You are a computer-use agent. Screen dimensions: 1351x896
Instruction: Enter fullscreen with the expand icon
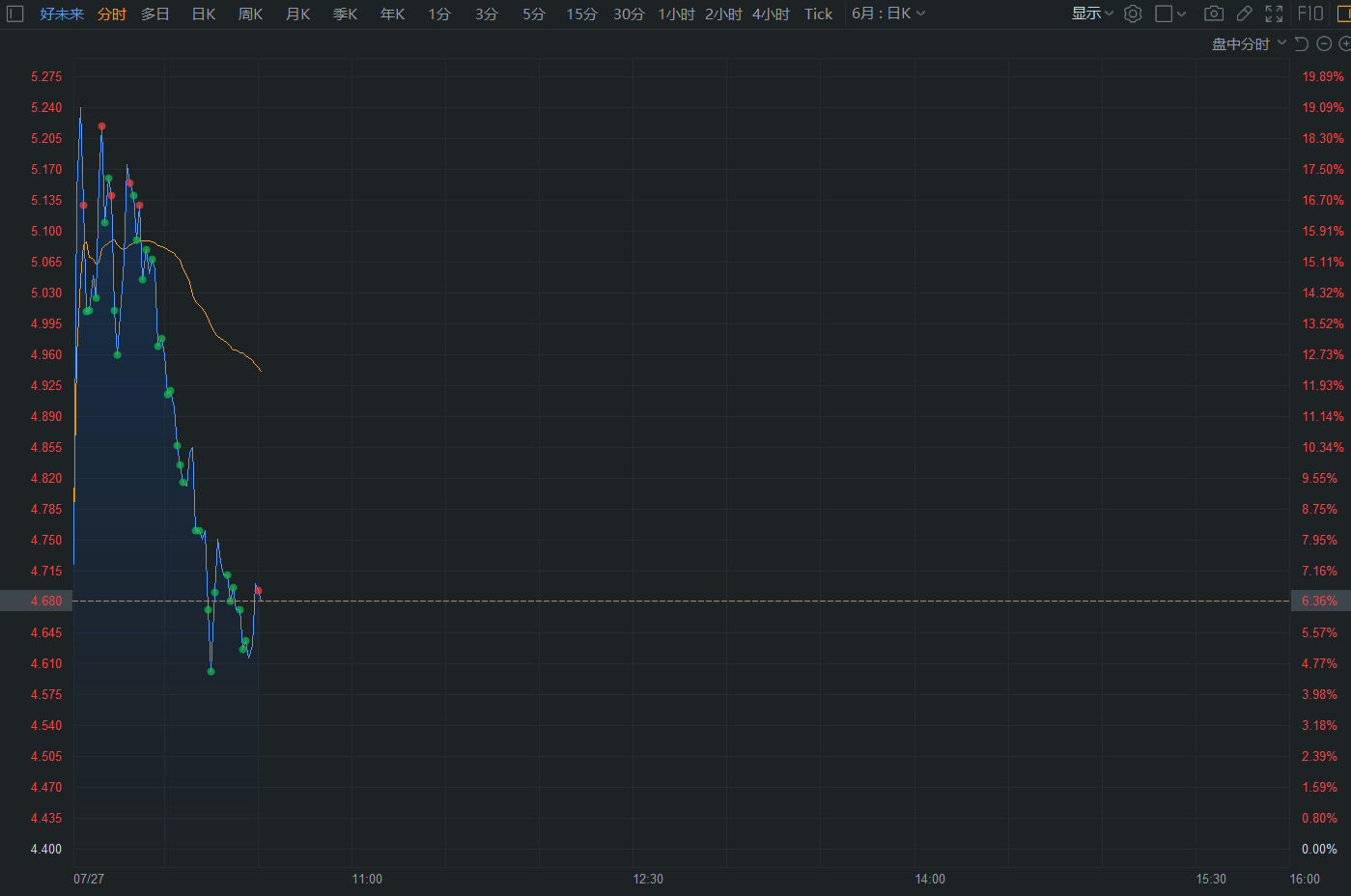[1275, 14]
